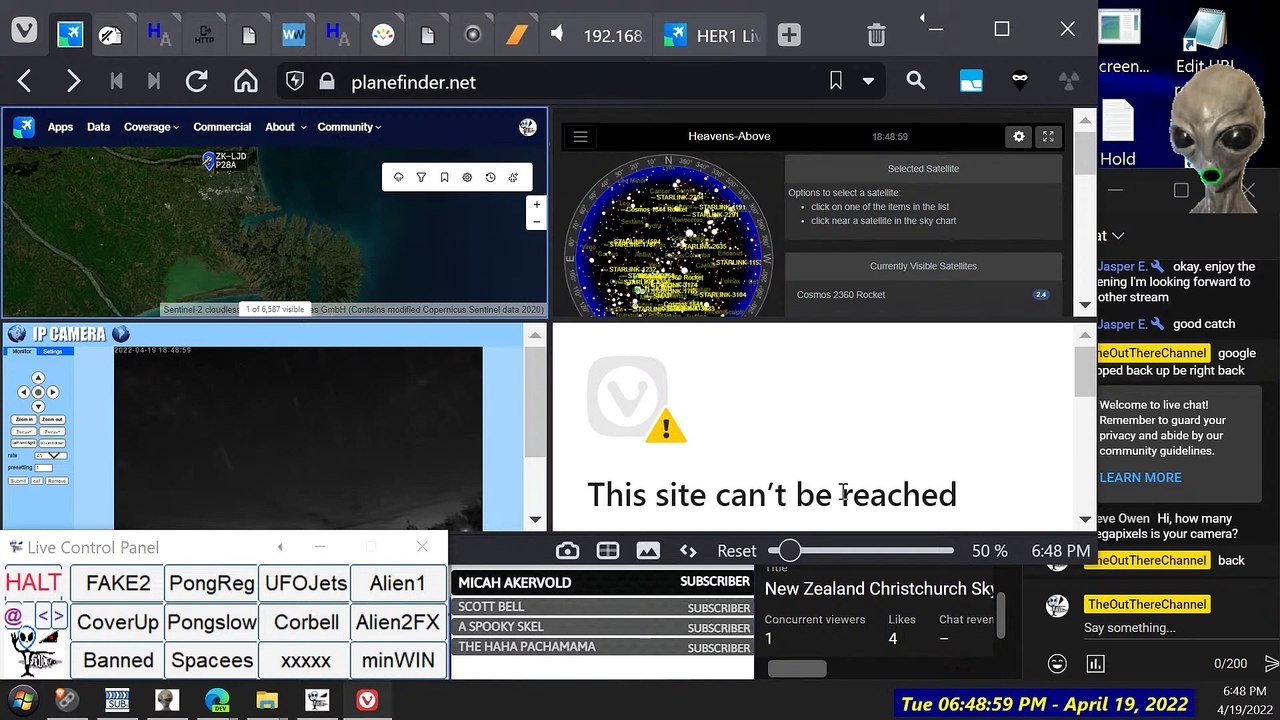Toggle Heavens-Above fullscreen view
The image size is (1280, 720).
click(x=1048, y=137)
